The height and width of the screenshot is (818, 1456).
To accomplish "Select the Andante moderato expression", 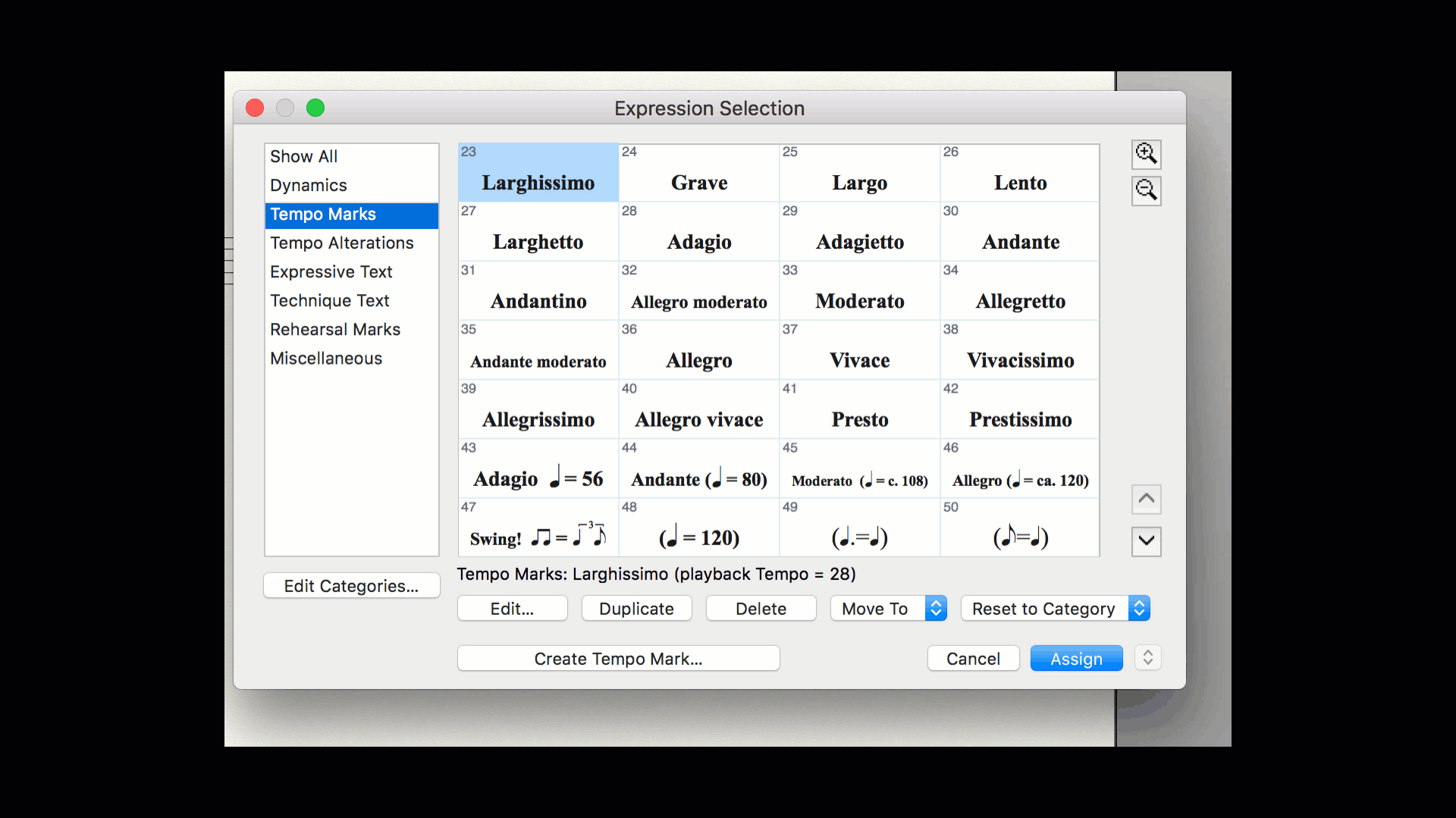I will point(538,350).
